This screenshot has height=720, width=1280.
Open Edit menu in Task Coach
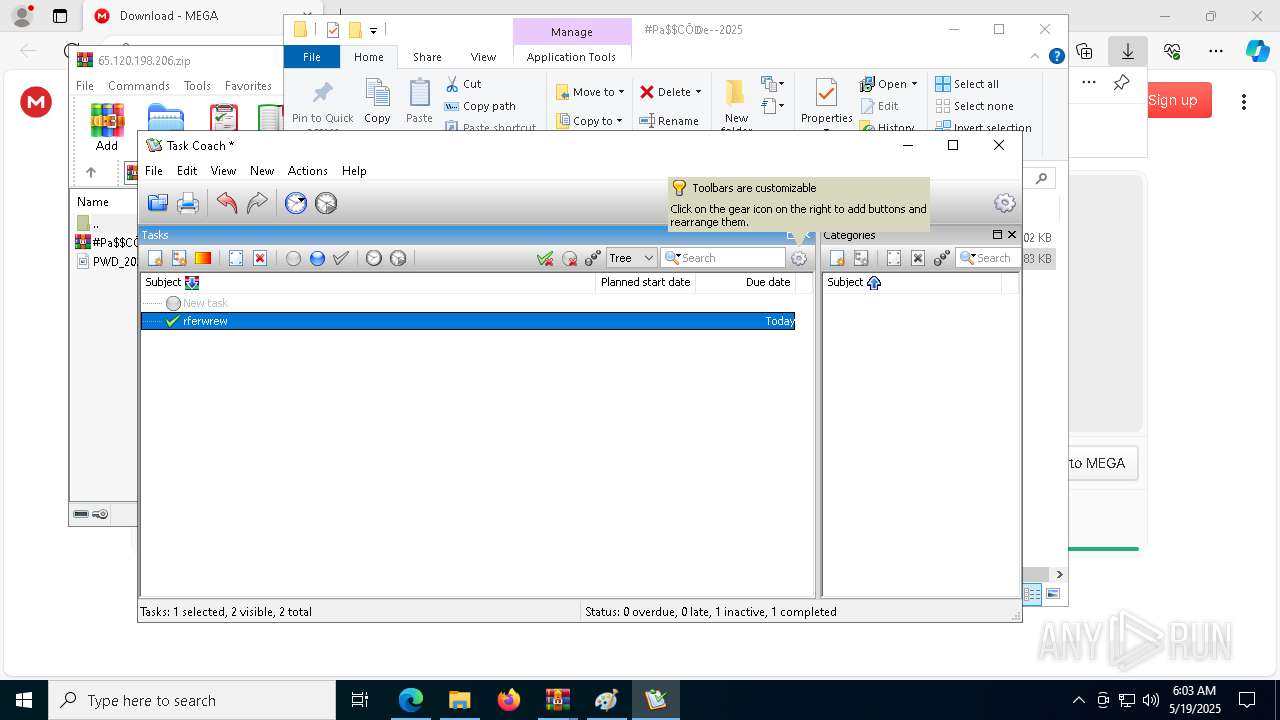pyautogui.click(x=187, y=171)
